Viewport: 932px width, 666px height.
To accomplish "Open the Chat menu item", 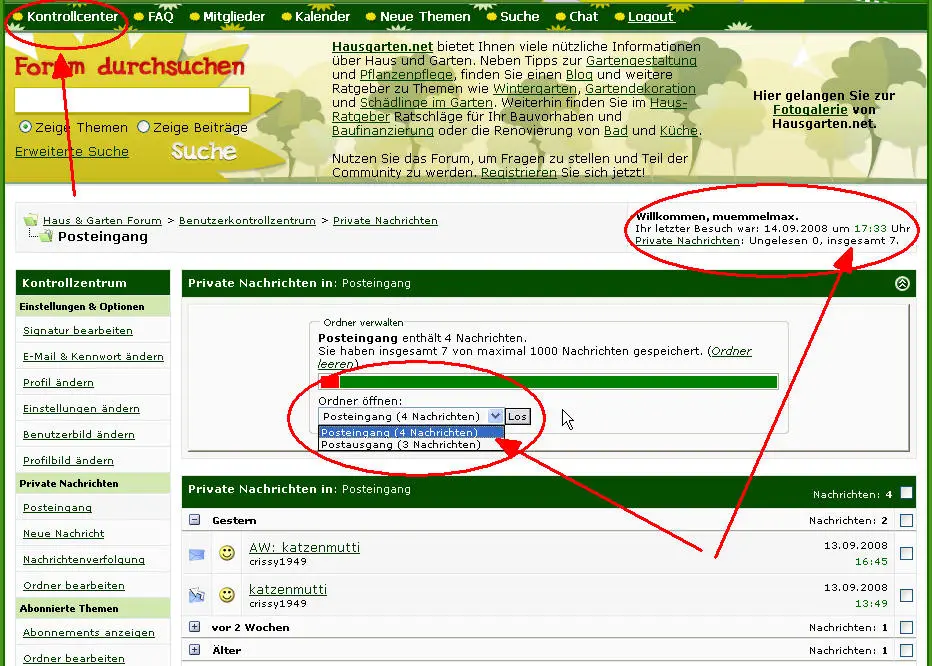I will click(583, 17).
